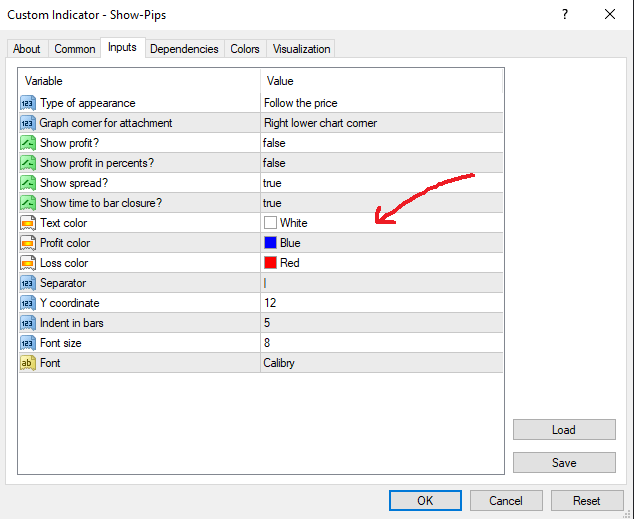Click the icon beside Graph corner for attachment
Image resolution: width=634 pixels, height=519 pixels.
(28, 123)
